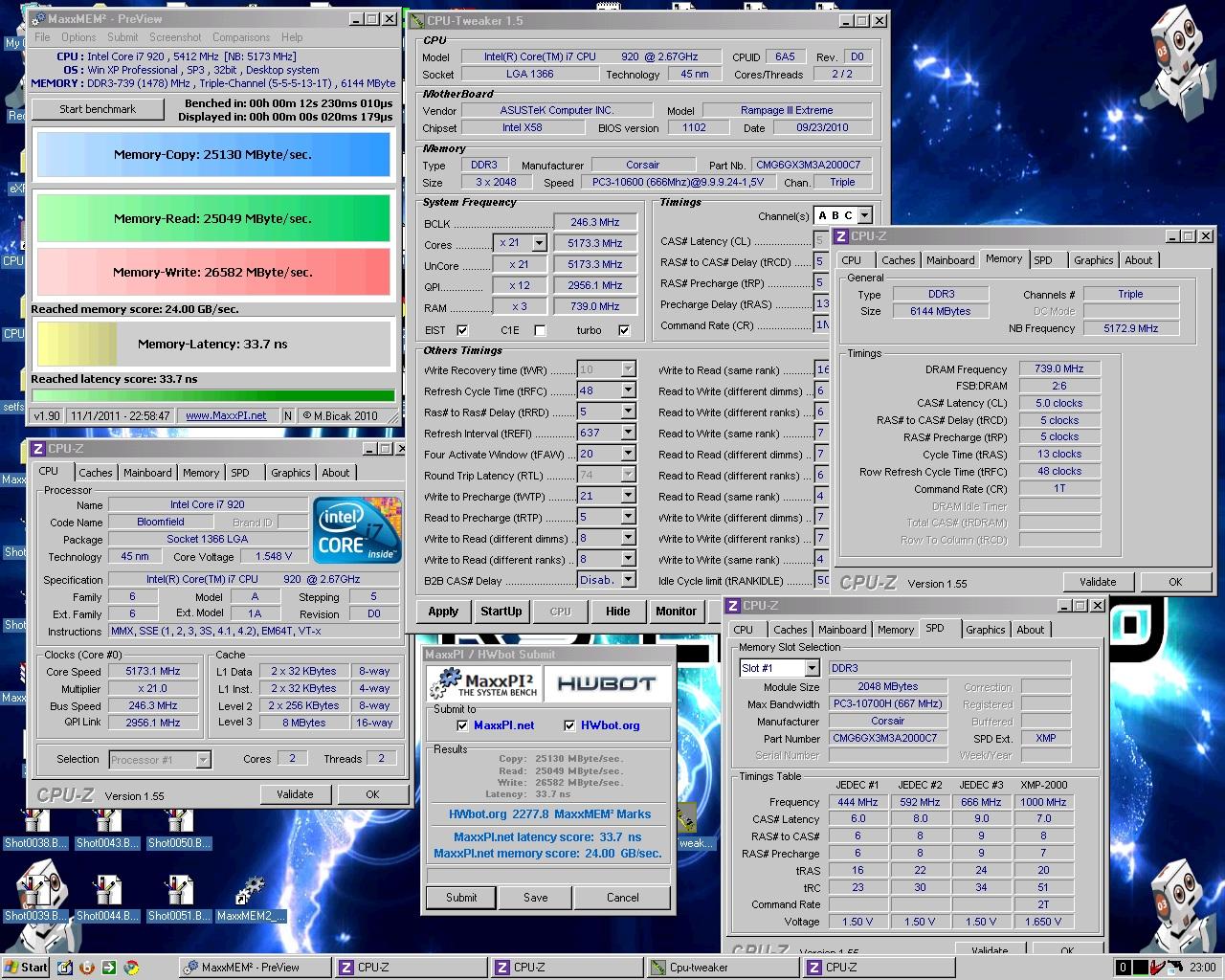Click the BCLK 246.3 MHz field
This screenshot has height=980, width=1225.
tap(594, 222)
